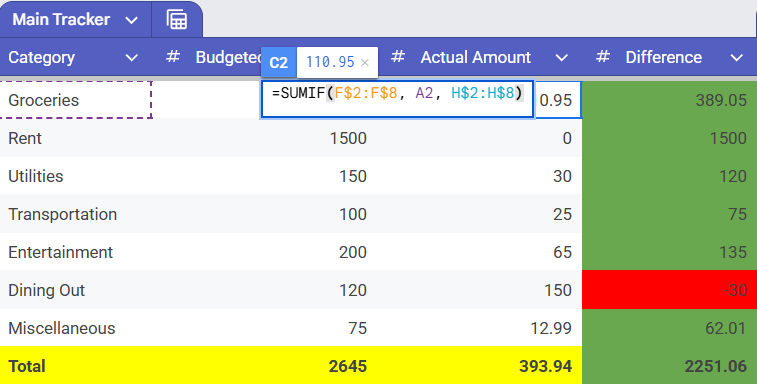Click the Entertainment actual amount 65

pyautogui.click(x=562, y=252)
